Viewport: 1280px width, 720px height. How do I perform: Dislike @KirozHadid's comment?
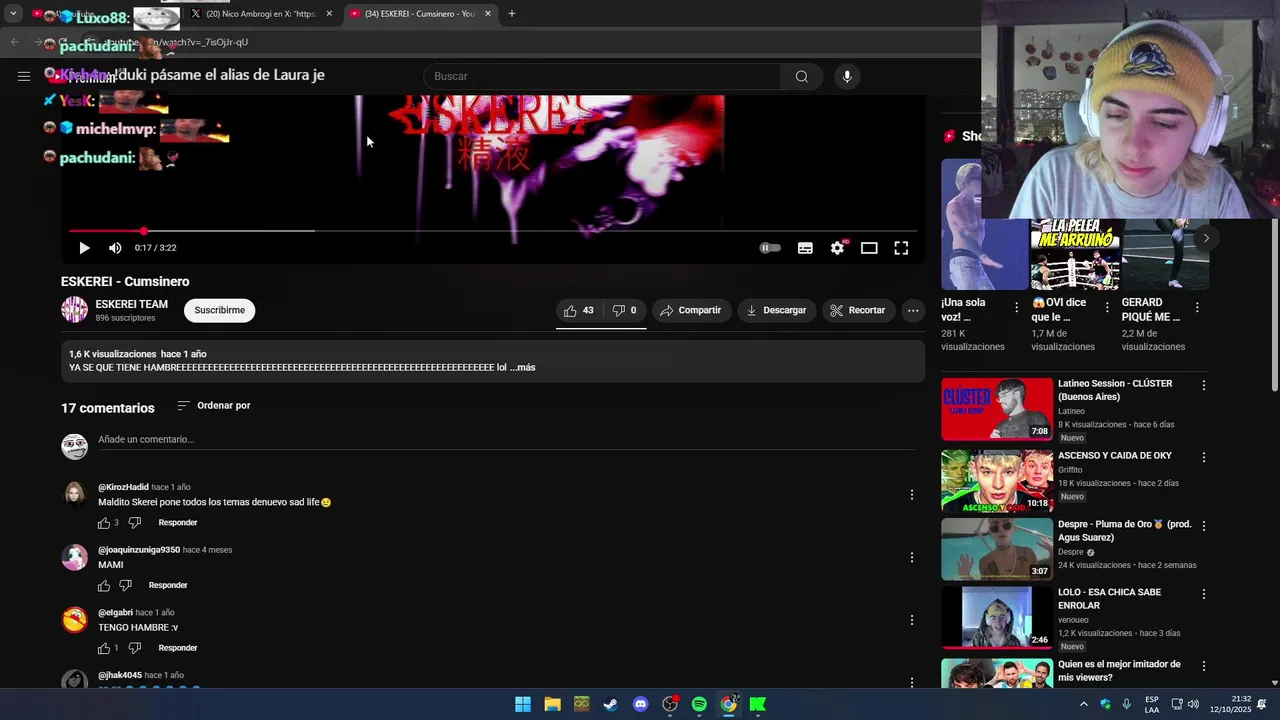(135, 523)
